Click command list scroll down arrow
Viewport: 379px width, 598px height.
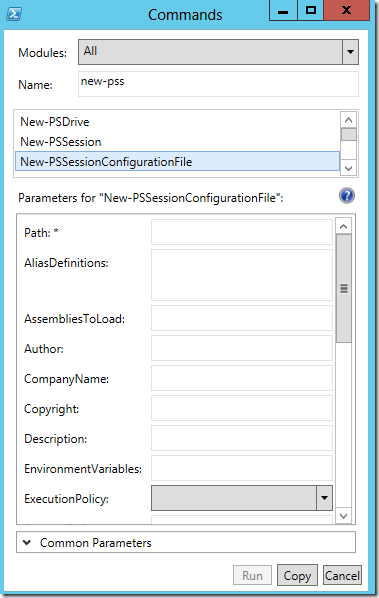[x=348, y=168]
